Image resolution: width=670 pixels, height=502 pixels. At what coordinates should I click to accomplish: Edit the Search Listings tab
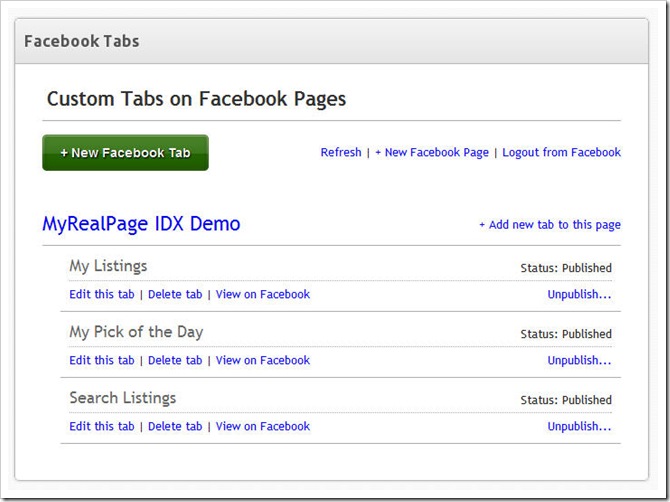click(x=102, y=426)
